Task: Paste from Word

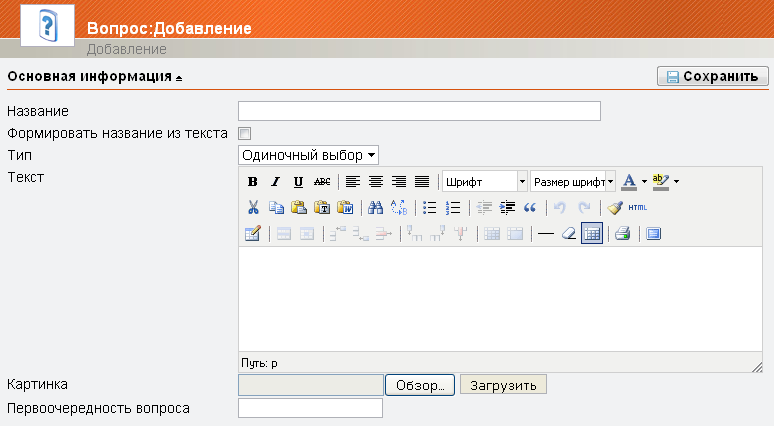Action: coord(346,207)
